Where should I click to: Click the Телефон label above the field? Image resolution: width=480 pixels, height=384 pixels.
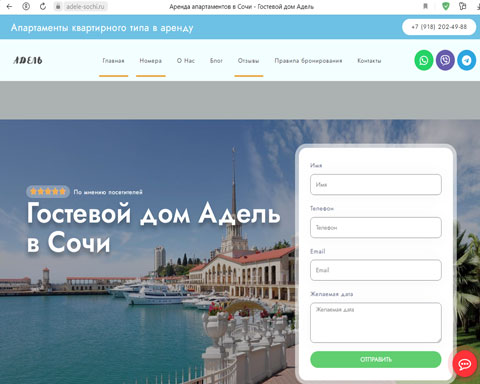pyautogui.click(x=322, y=208)
